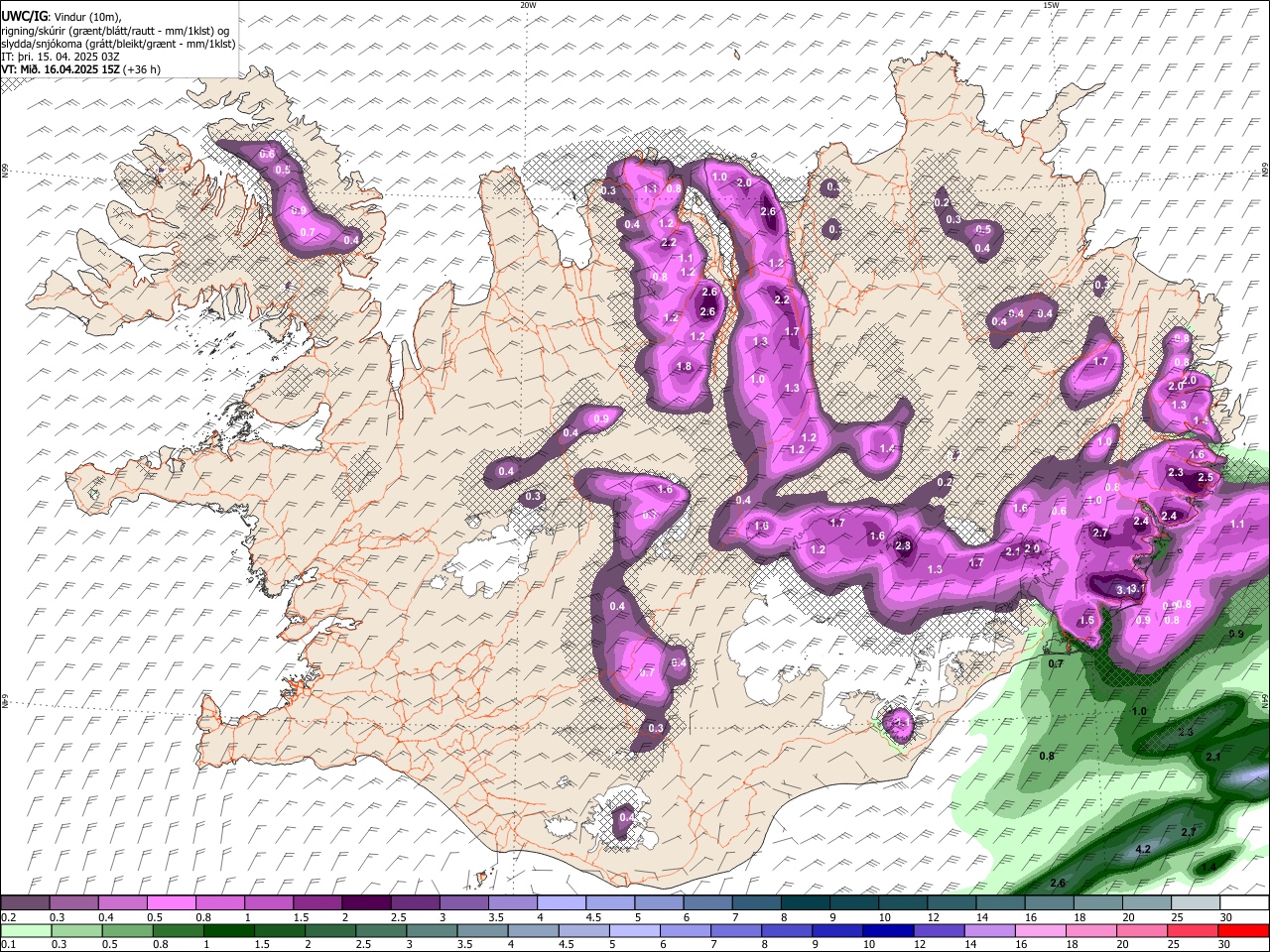This screenshot has height=952, width=1270.
Task: Click the 1.8 precipitation value
Action: click(x=684, y=366)
